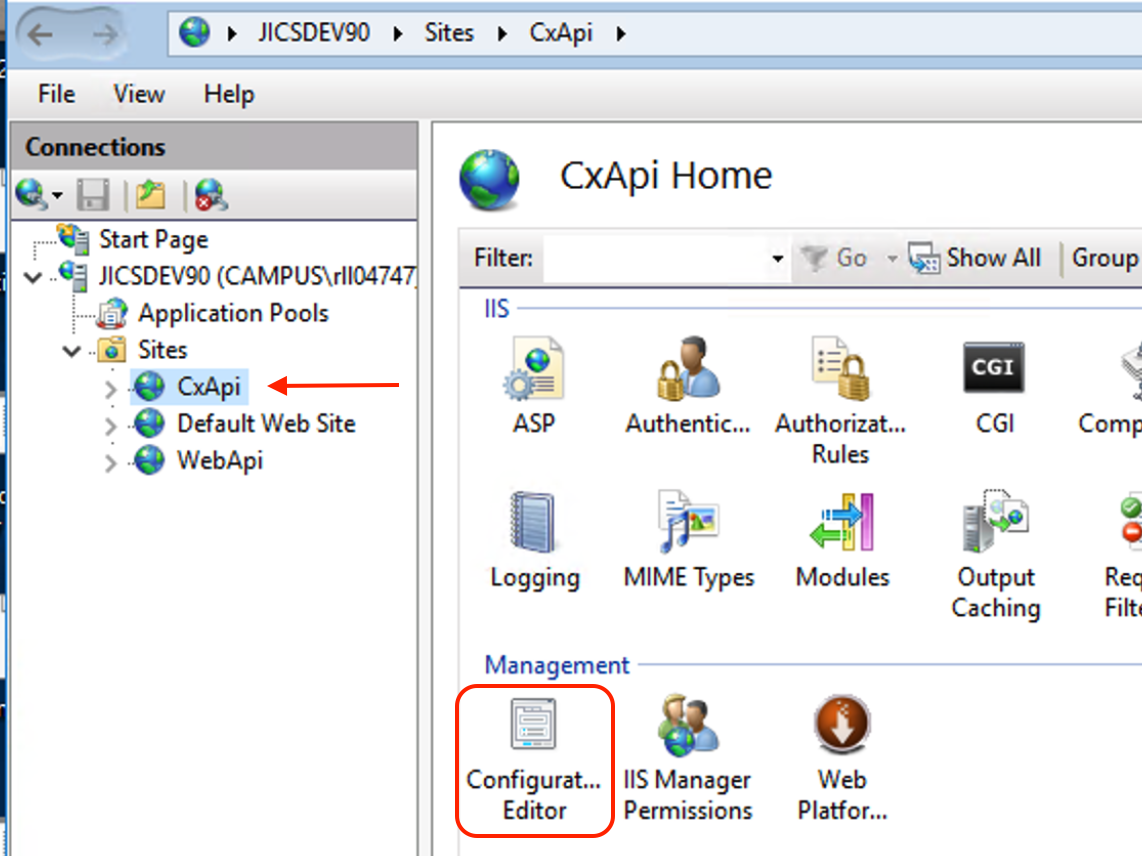Image resolution: width=1142 pixels, height=856 pixels.
Task: Expand the CxApi site node
Action: [x=111, y=388]
